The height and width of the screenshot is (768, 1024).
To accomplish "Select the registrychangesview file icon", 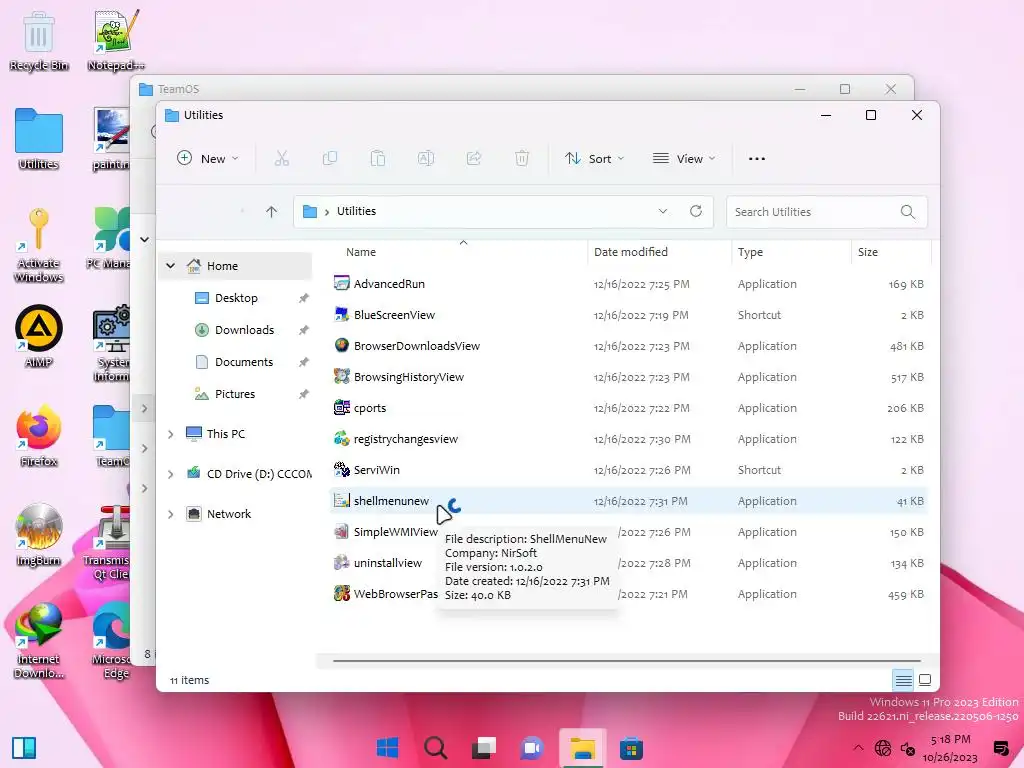I will [x=342, y=439].
